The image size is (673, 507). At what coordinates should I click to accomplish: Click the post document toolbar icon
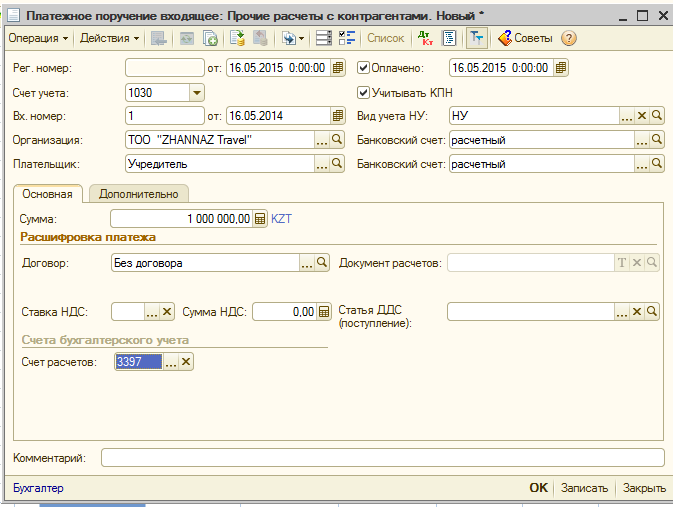pos(237,38)
